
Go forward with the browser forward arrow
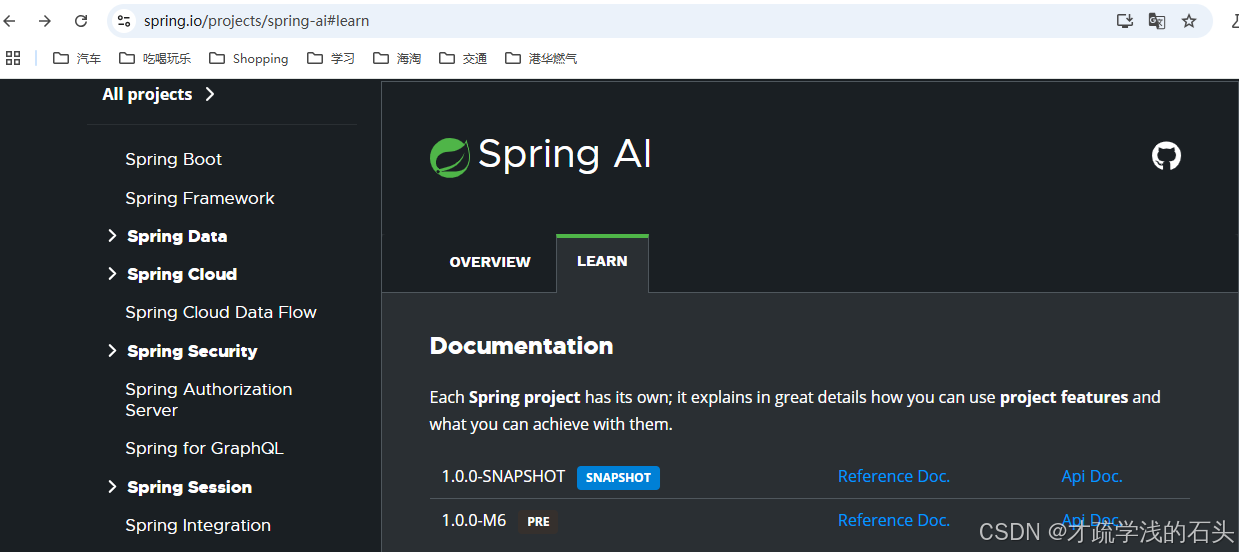pos(45,21)
